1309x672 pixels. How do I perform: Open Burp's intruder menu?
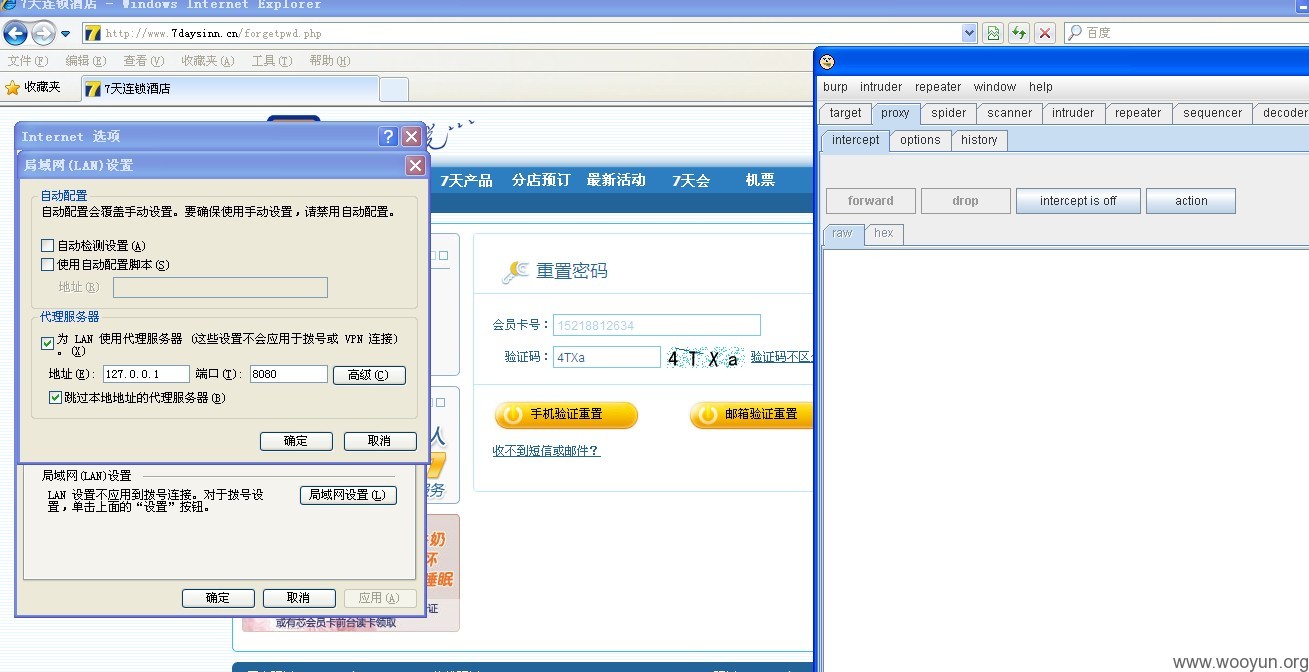881,87
